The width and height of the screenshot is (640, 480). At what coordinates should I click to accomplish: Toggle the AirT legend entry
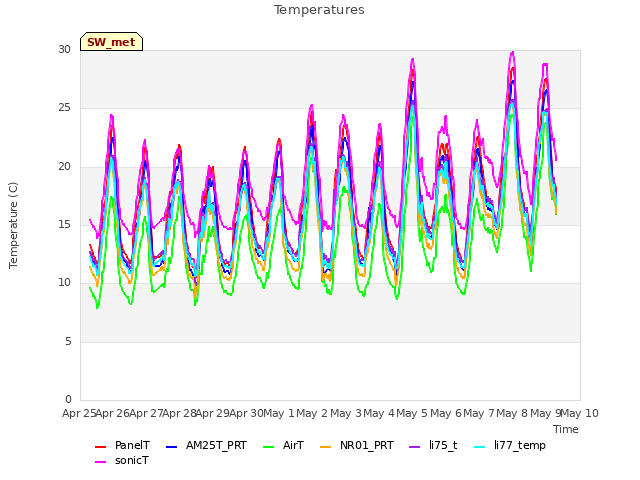[x=284, y=445]
